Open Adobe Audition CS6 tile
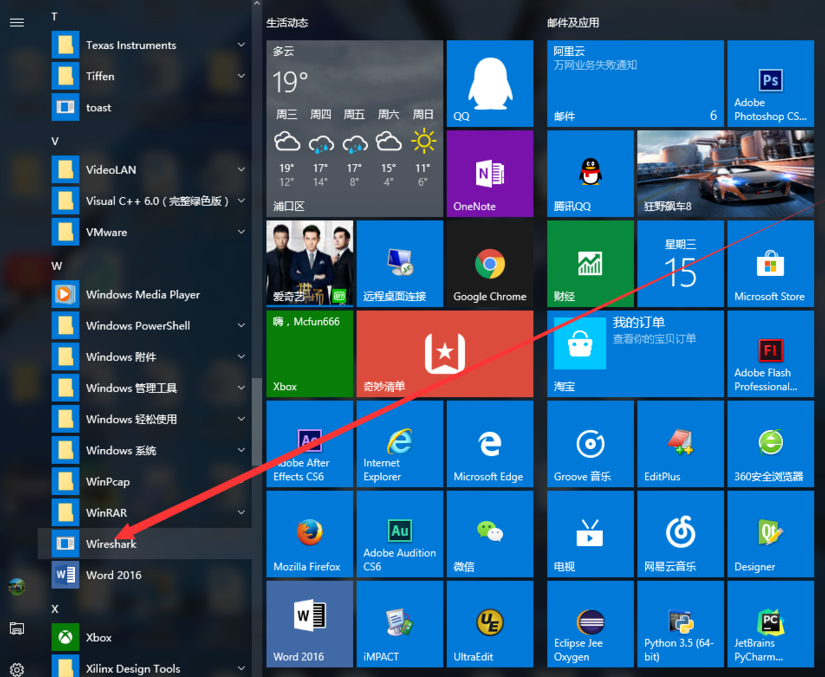The width and height of the screenshot is (825, 677). coord(399,534)
